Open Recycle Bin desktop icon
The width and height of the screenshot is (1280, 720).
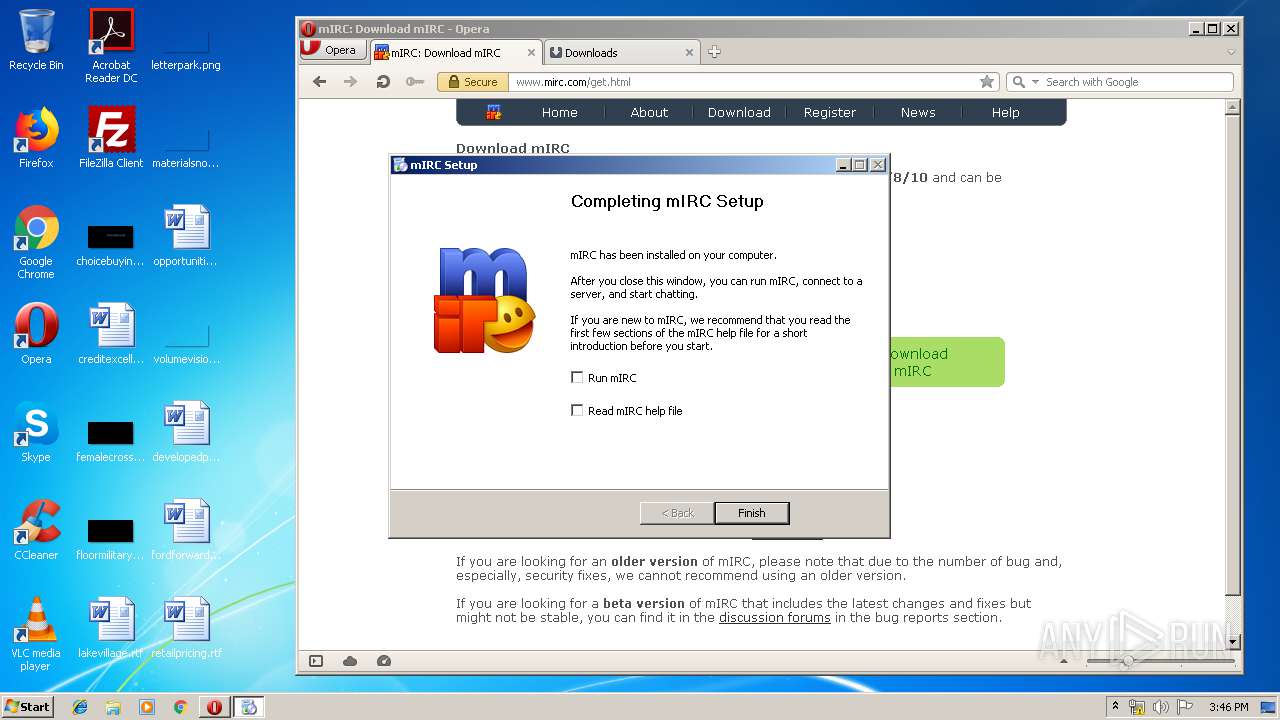point(36,40)
